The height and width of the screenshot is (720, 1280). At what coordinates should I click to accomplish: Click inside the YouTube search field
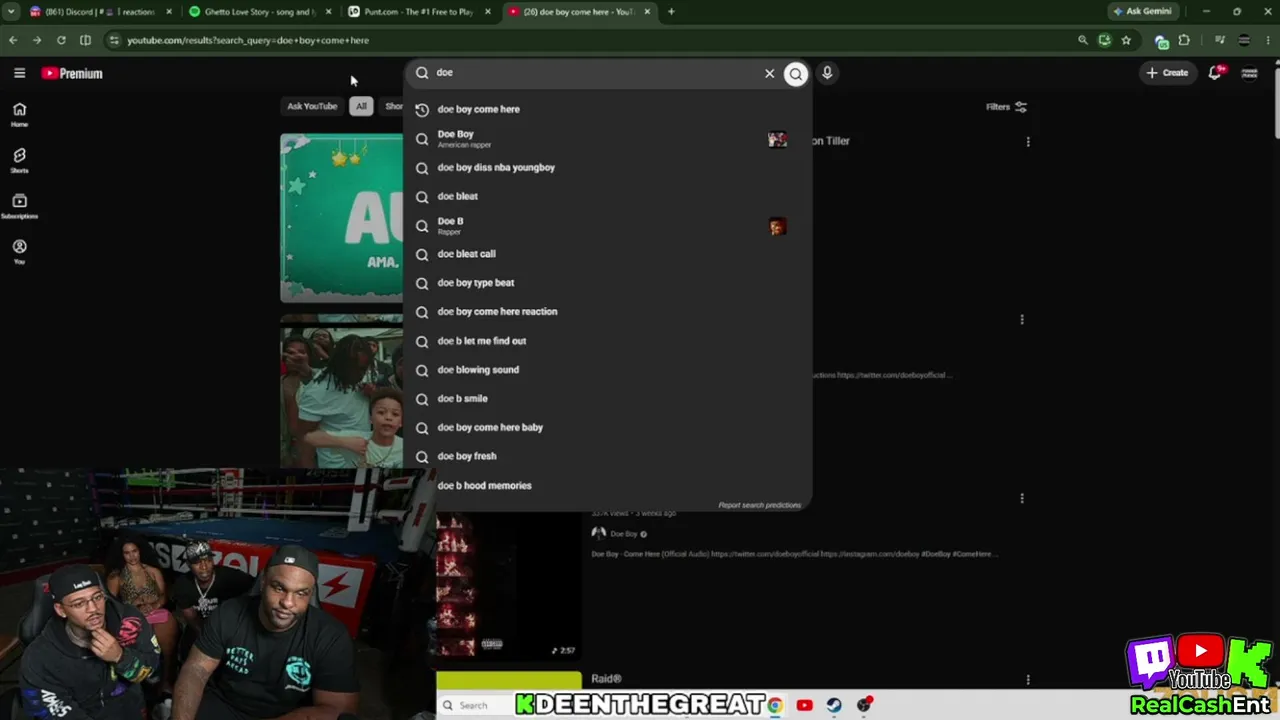[595, 73]
